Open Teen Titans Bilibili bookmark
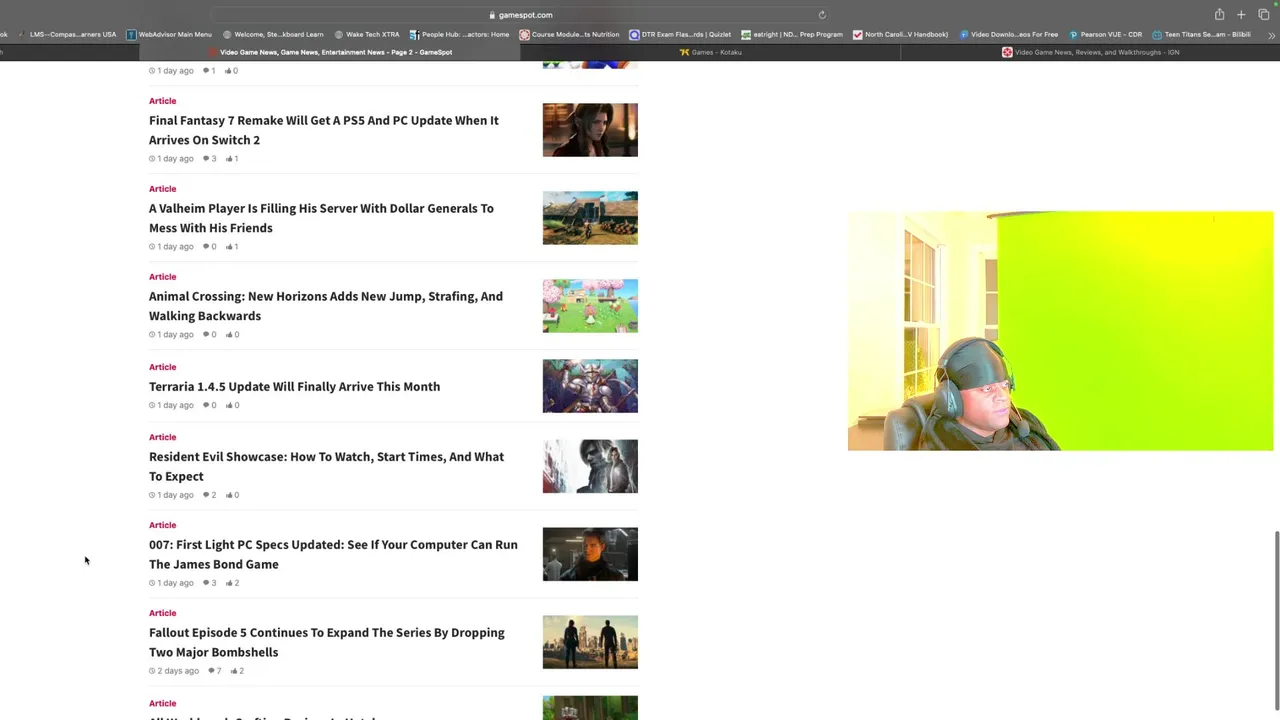The height and width of the screenshot is (720, 1280). pos(1201,34)
